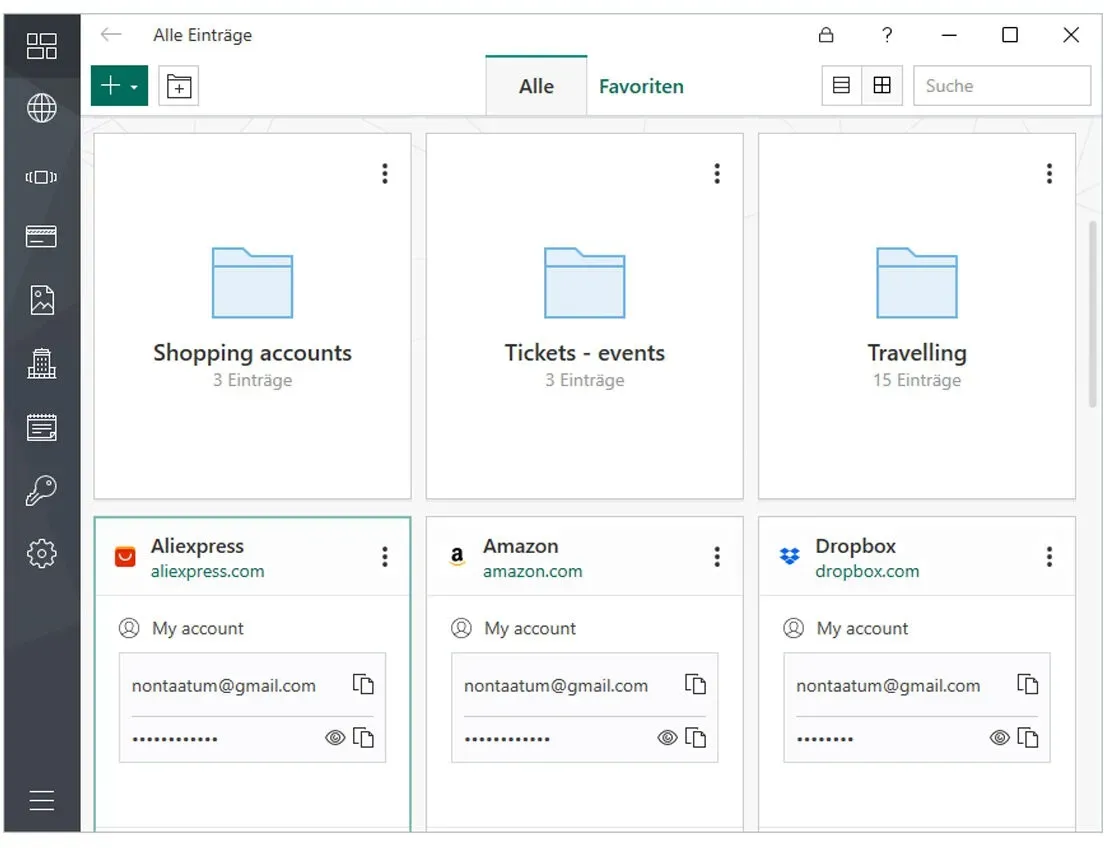Image resolution: width=1104 pixels, height=848 pixels.
Task: Click the vertical scrollbar thumb
Action: click(1093, 313)
